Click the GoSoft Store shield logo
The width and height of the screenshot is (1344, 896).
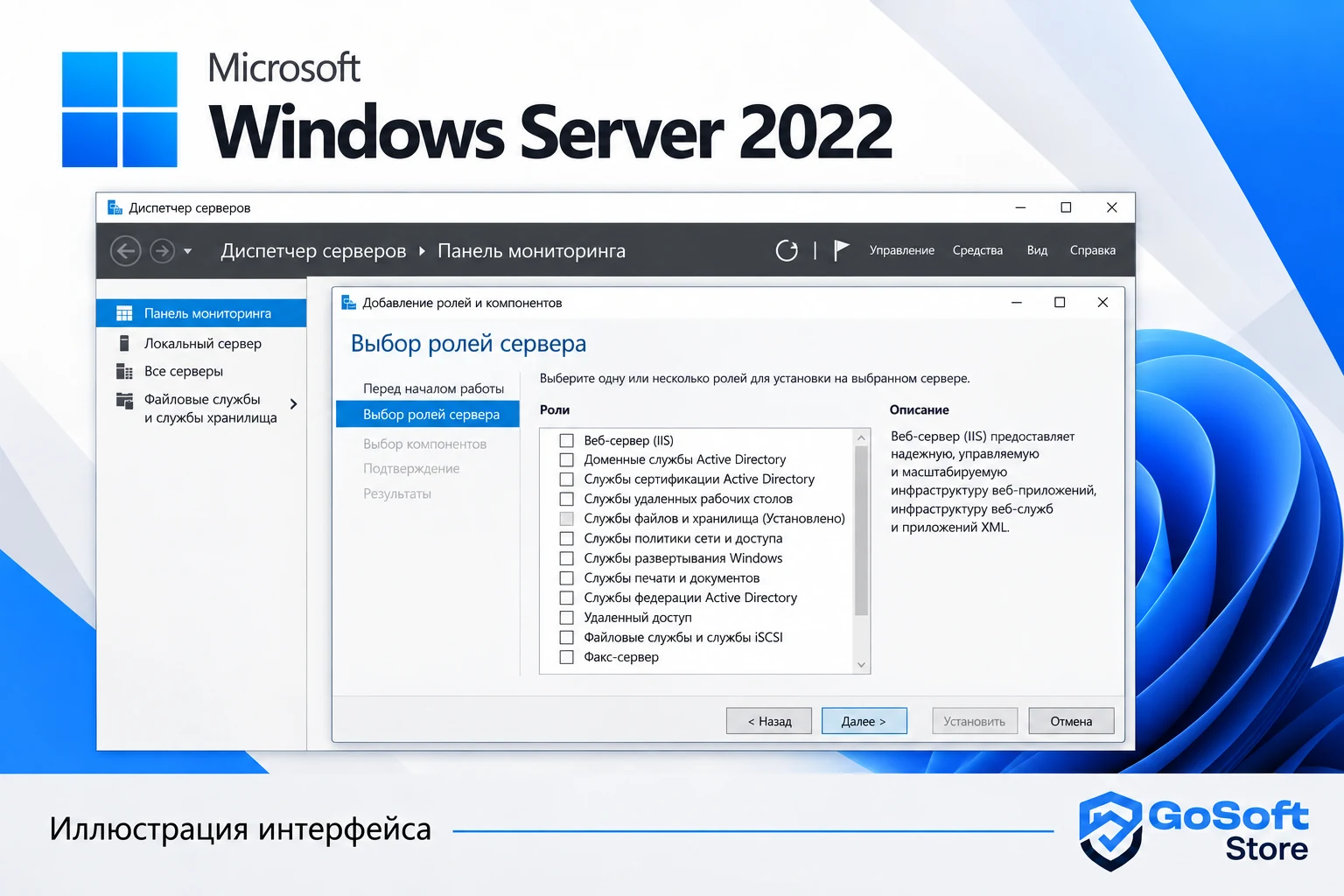(x=1110, y=831)
